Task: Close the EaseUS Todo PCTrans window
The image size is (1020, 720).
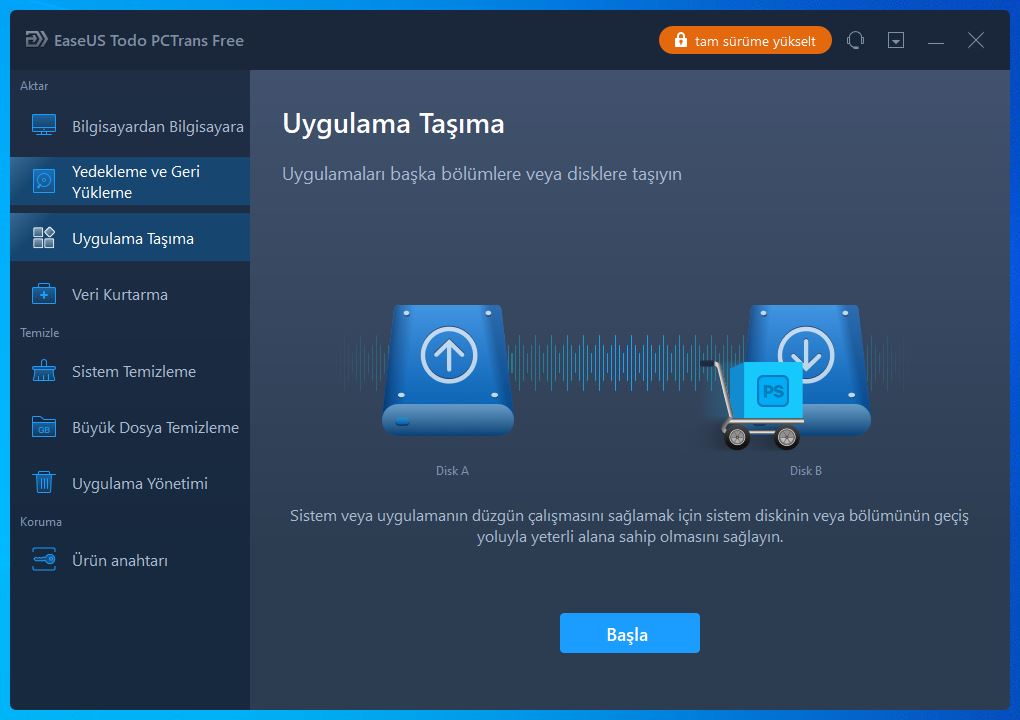Action: (976, 40)
